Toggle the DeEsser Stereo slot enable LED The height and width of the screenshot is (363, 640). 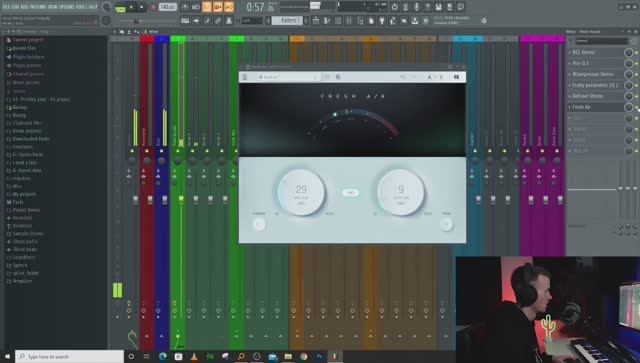pos(636,96)
